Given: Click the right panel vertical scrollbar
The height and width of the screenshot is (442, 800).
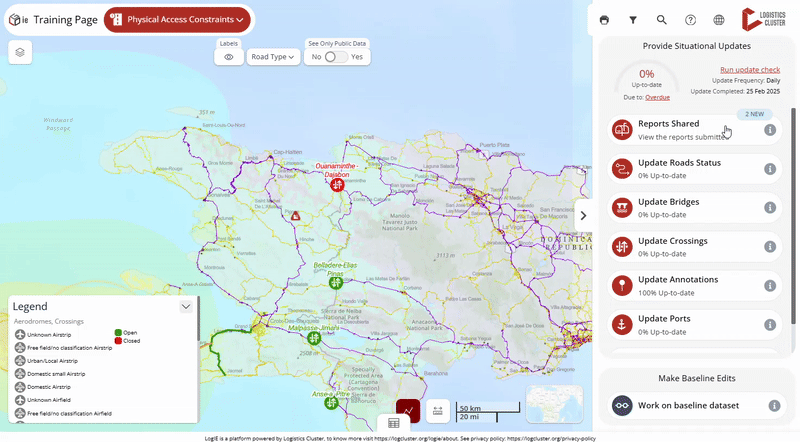Looking at the screenshot, I should pyautogui.click(x=793, y=215).
